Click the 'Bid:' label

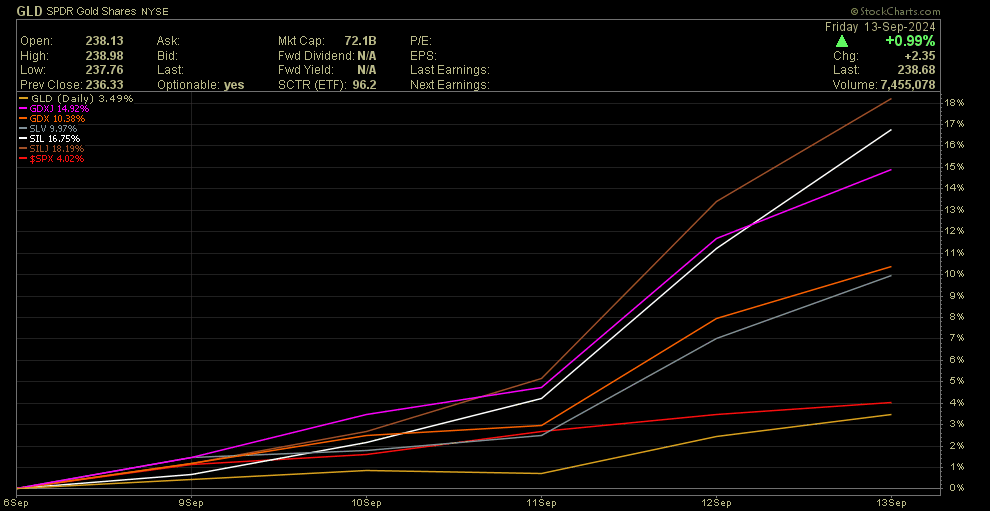tap(167, 56)
